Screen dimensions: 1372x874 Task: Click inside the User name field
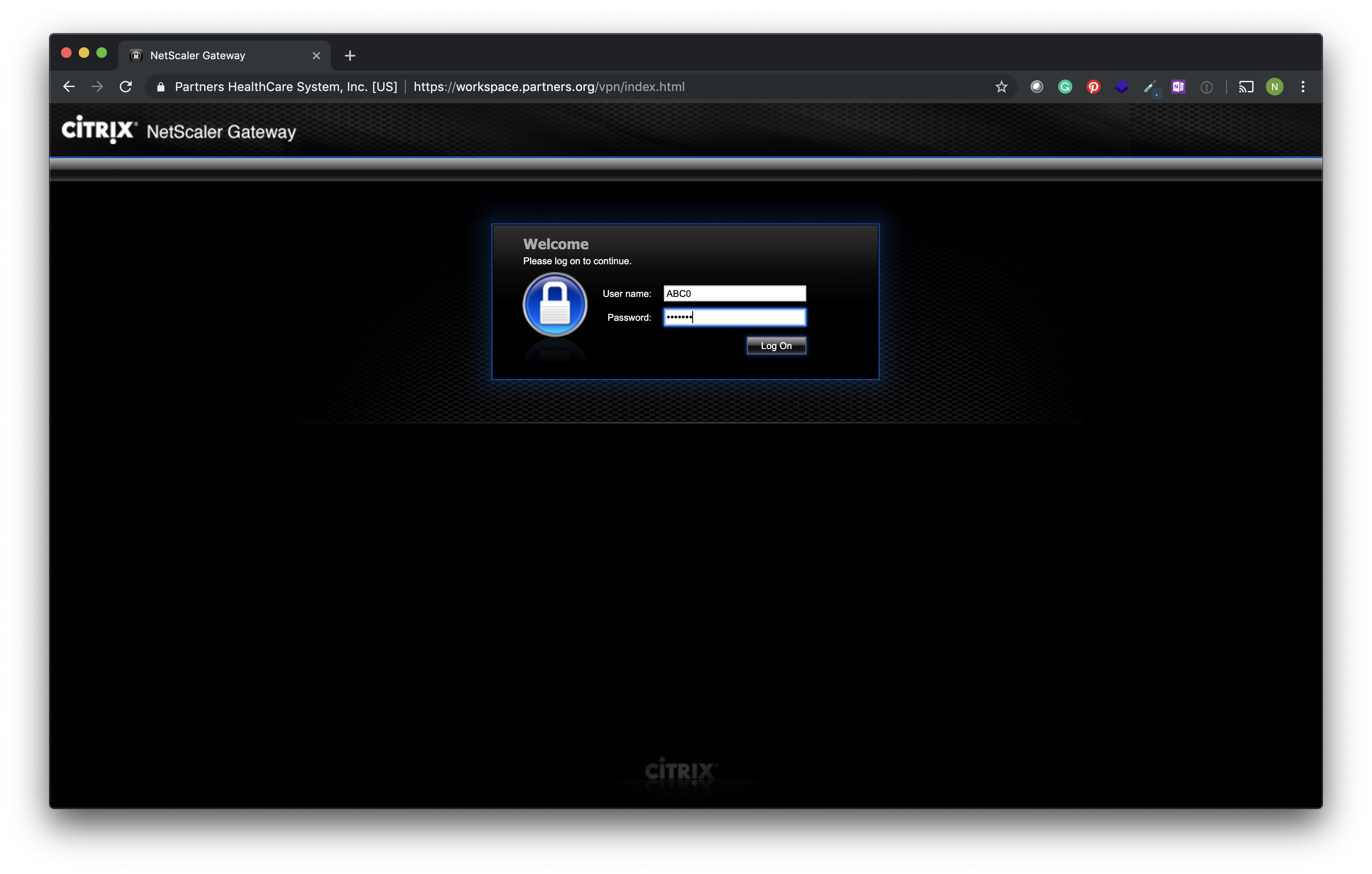[735, 293]
